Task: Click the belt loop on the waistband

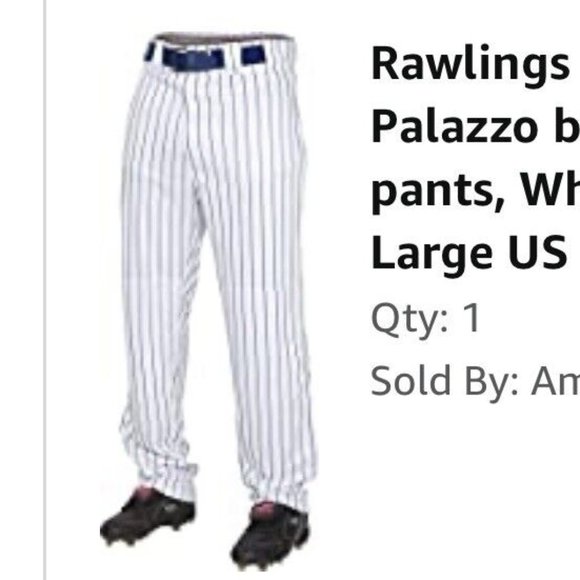Action: click(232, 56)
